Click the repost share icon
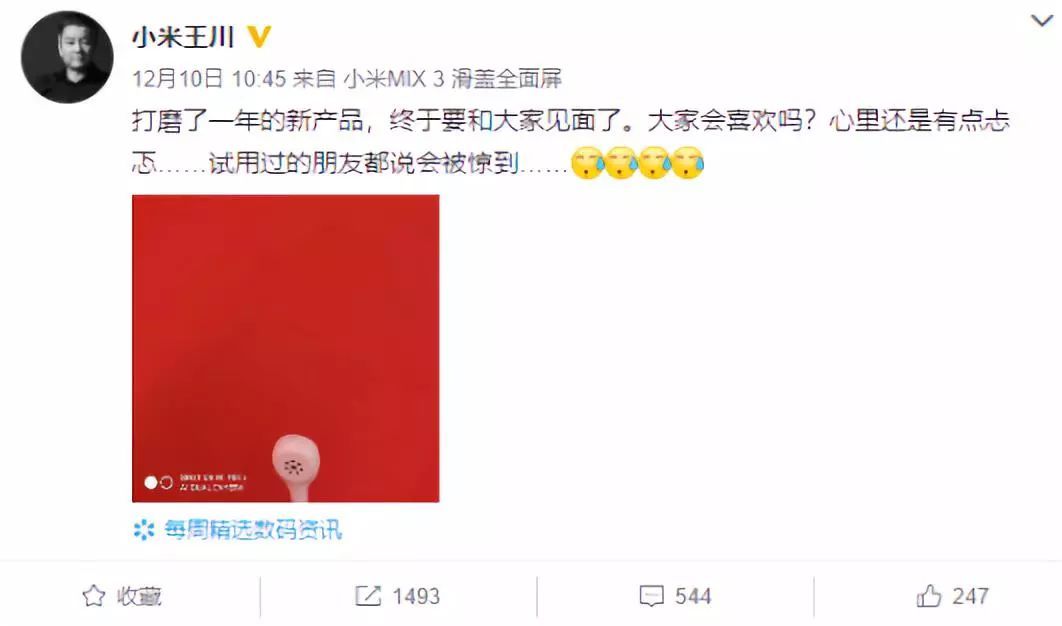Screen dimensions: 1062x626 tap(368, 596)
